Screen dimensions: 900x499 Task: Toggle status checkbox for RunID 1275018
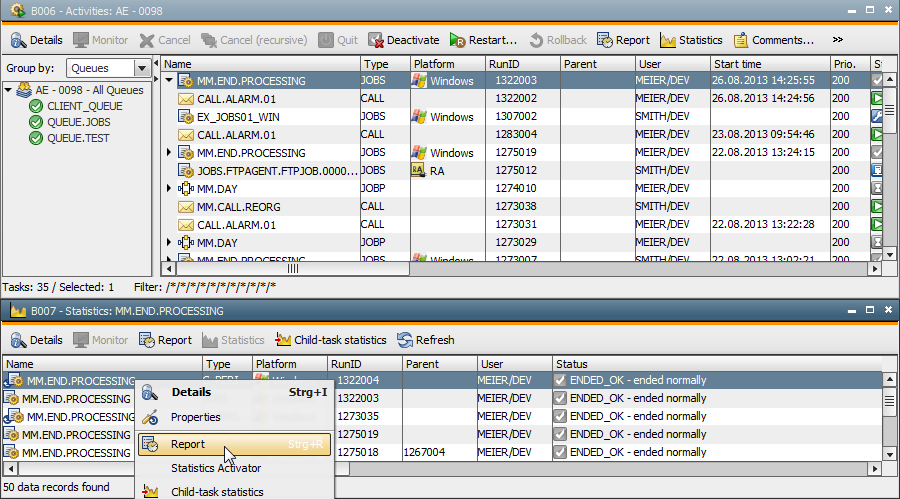pos(560,452)
